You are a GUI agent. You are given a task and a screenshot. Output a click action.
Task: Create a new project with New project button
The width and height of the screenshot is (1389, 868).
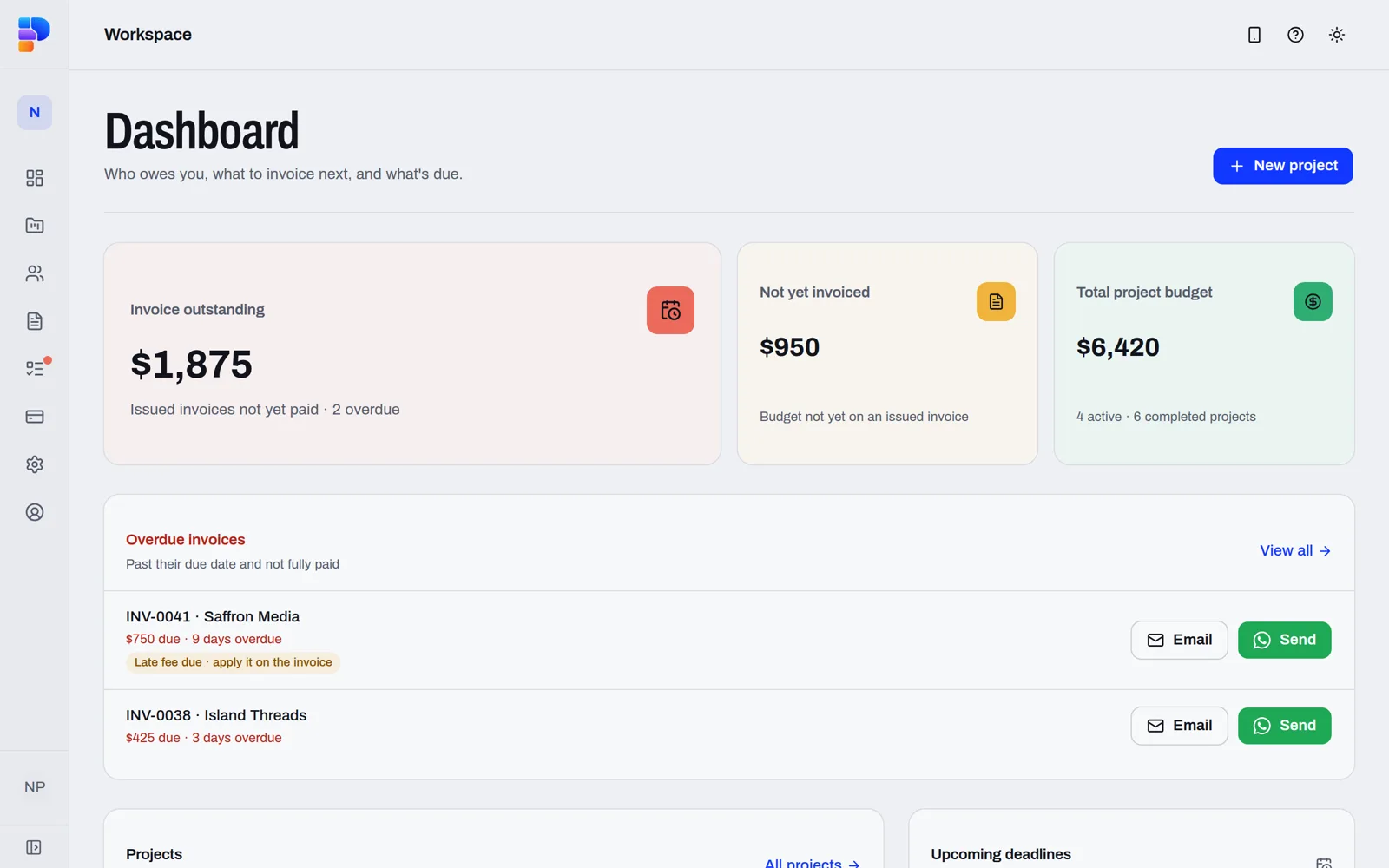pos(1282,166)
